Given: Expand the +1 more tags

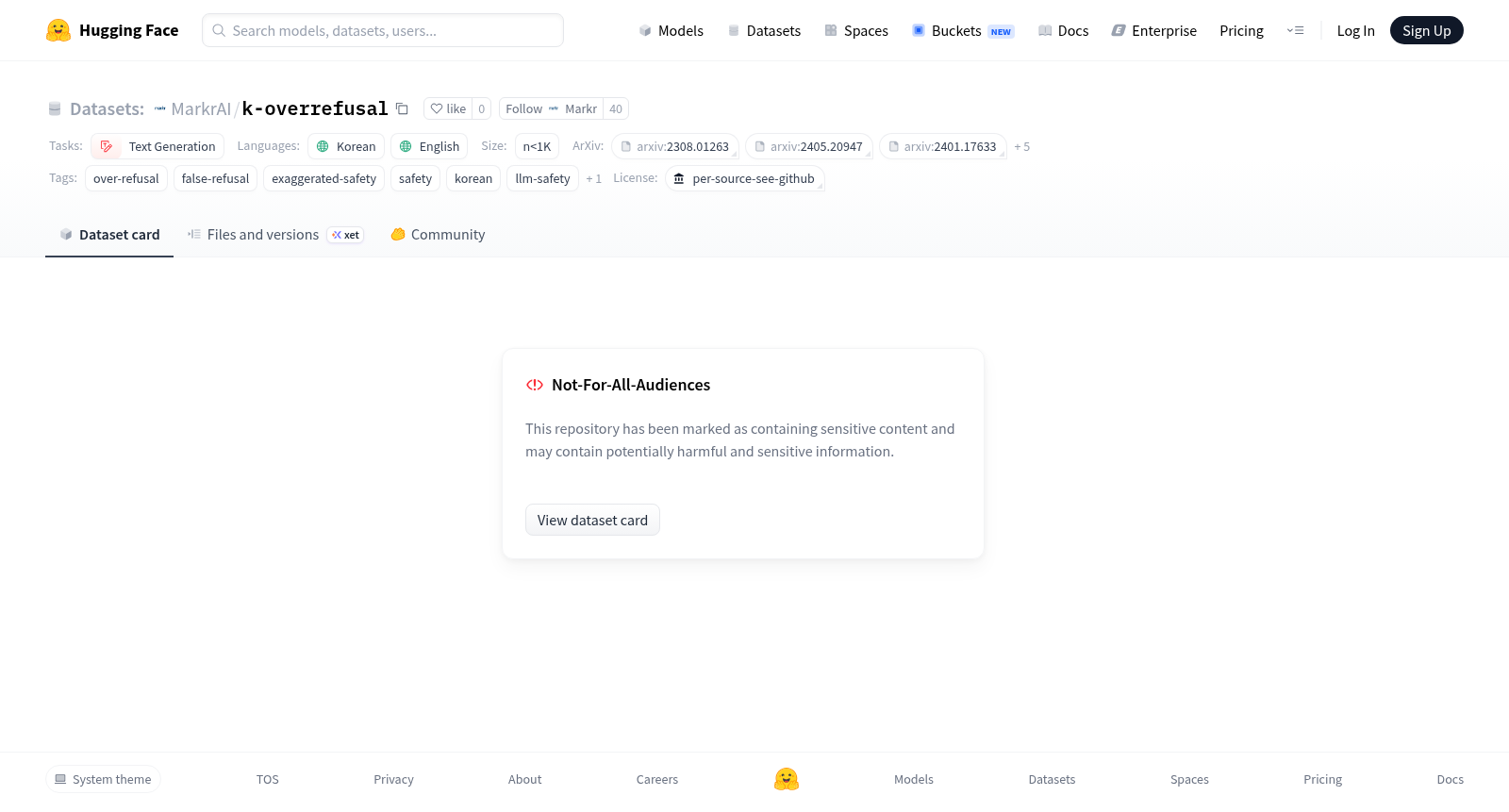Looking at the screenshot, I should point(593,178).
